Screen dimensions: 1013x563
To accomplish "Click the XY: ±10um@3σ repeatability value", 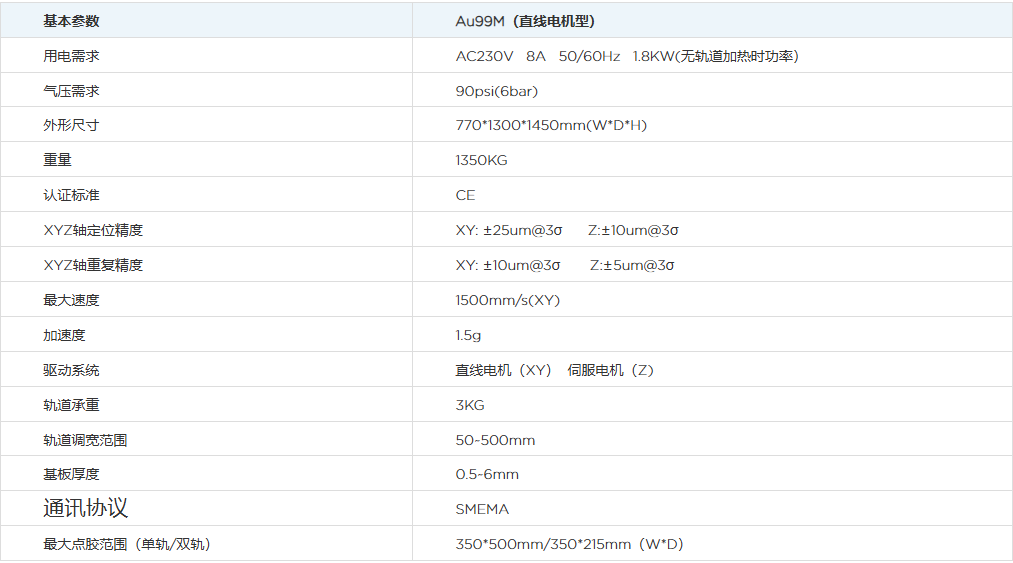I will (508, 265).
